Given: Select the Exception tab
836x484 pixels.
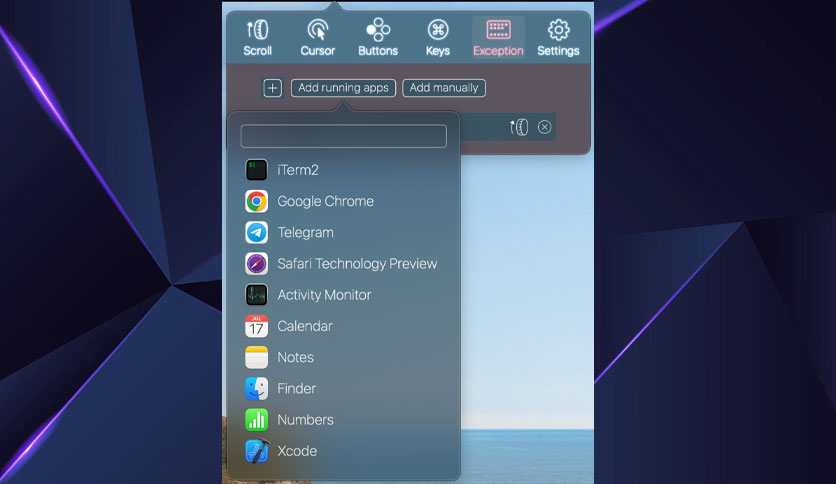Looking at the screenshot, I should click(x=499, y=38).
